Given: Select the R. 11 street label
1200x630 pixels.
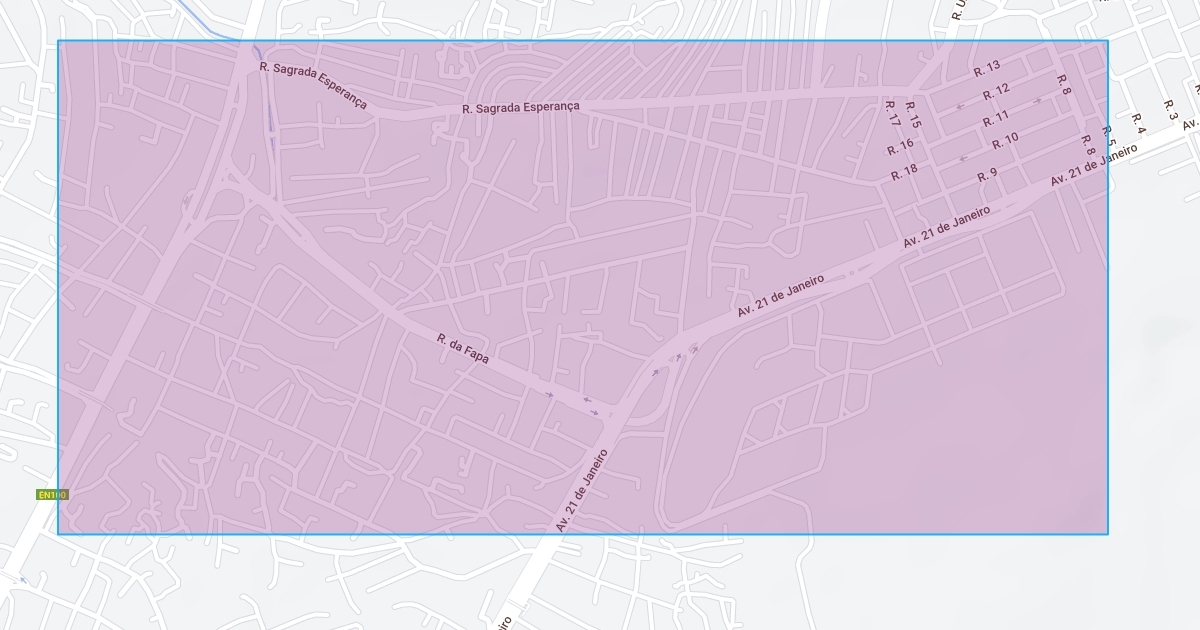Looking at the screenshot, I should [x=996, y=120].
